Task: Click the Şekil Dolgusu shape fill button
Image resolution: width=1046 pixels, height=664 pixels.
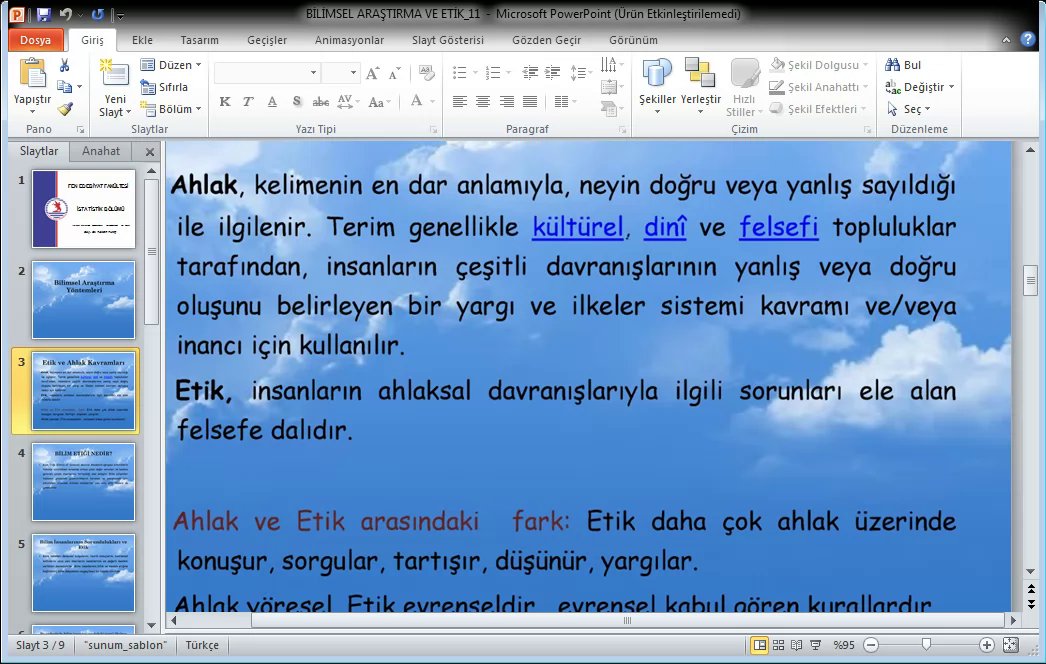Action: (818, 65)
